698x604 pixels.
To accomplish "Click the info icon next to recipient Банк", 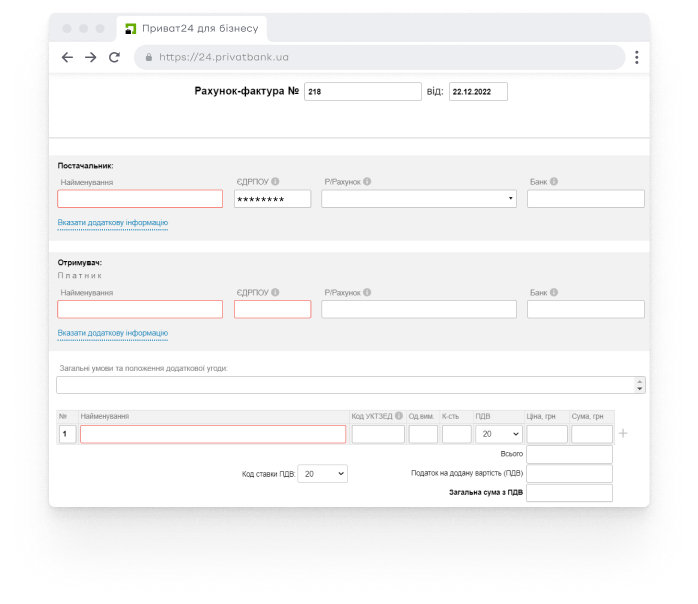I will coord(554,292).
